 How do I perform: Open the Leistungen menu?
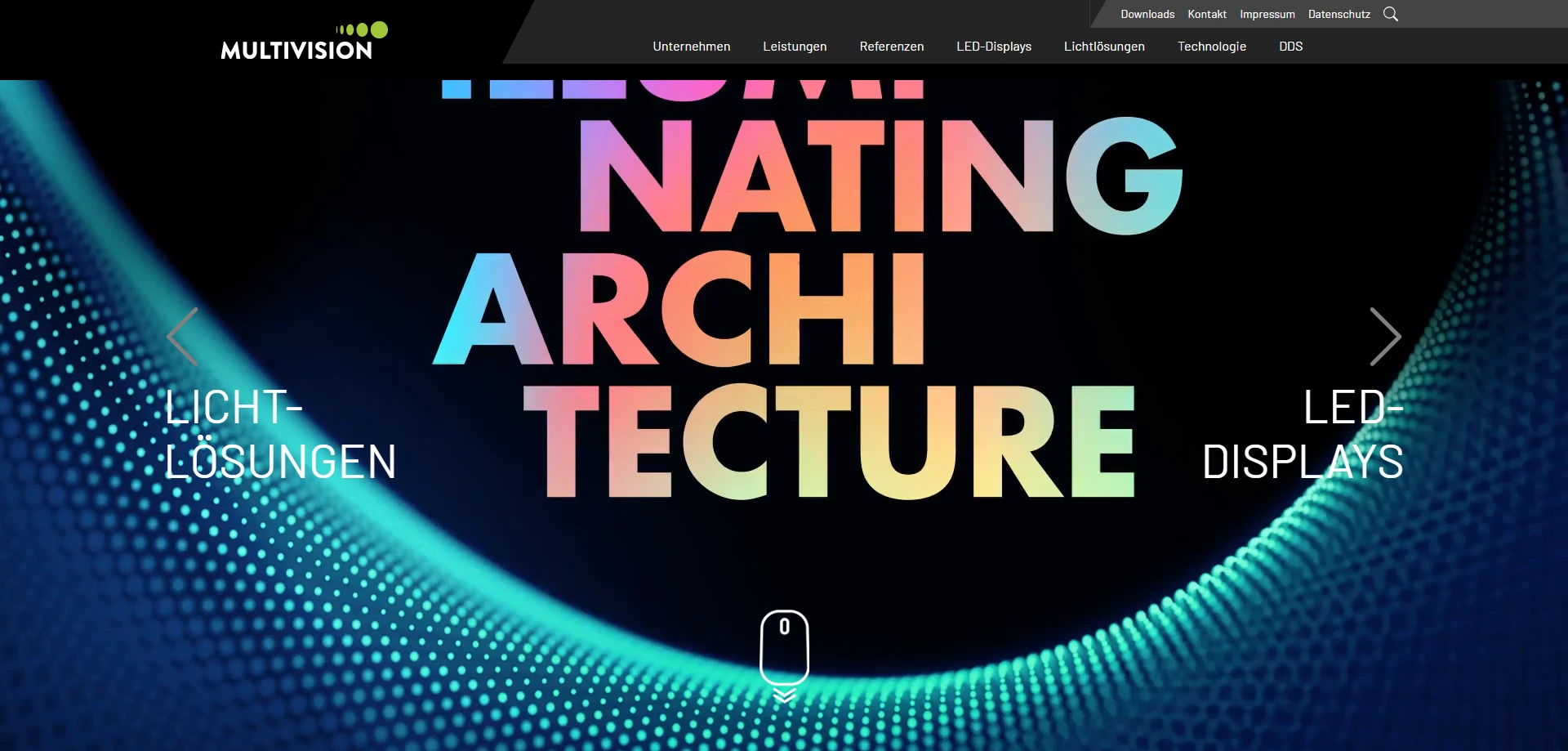click(x=795, y=47)
